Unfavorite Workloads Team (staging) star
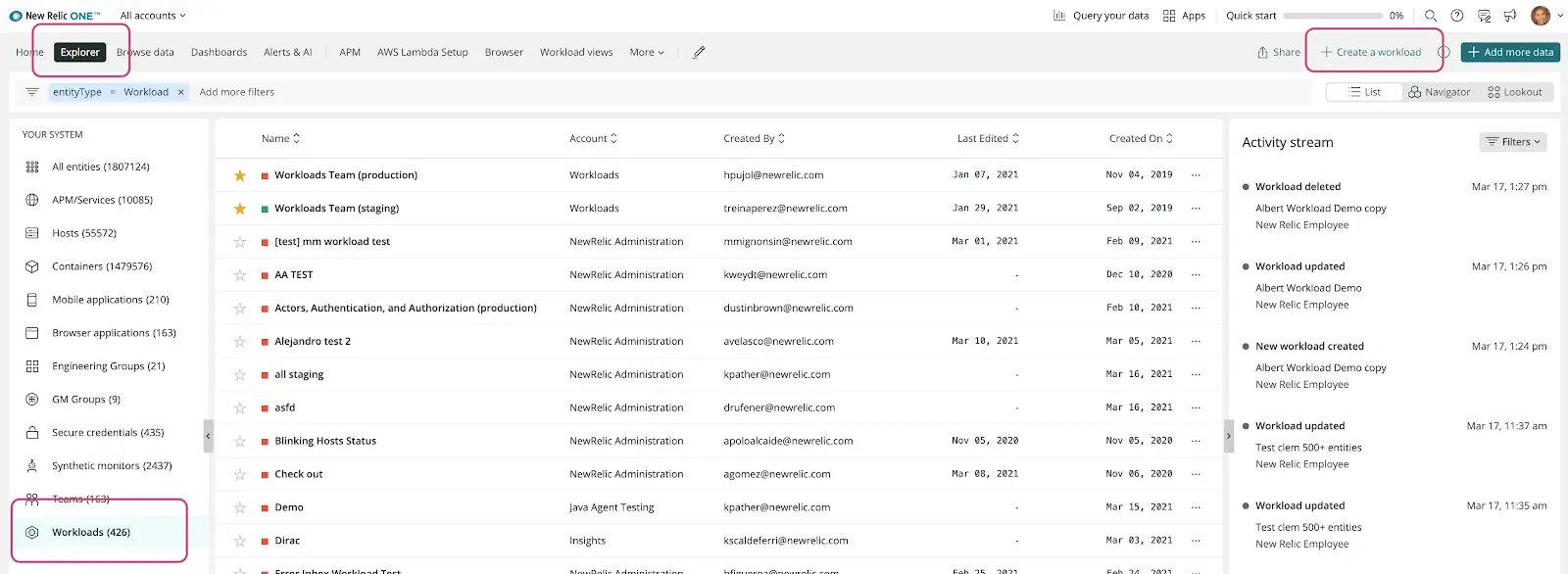Screen dimensions: 1568x574 tap(239, 209)
